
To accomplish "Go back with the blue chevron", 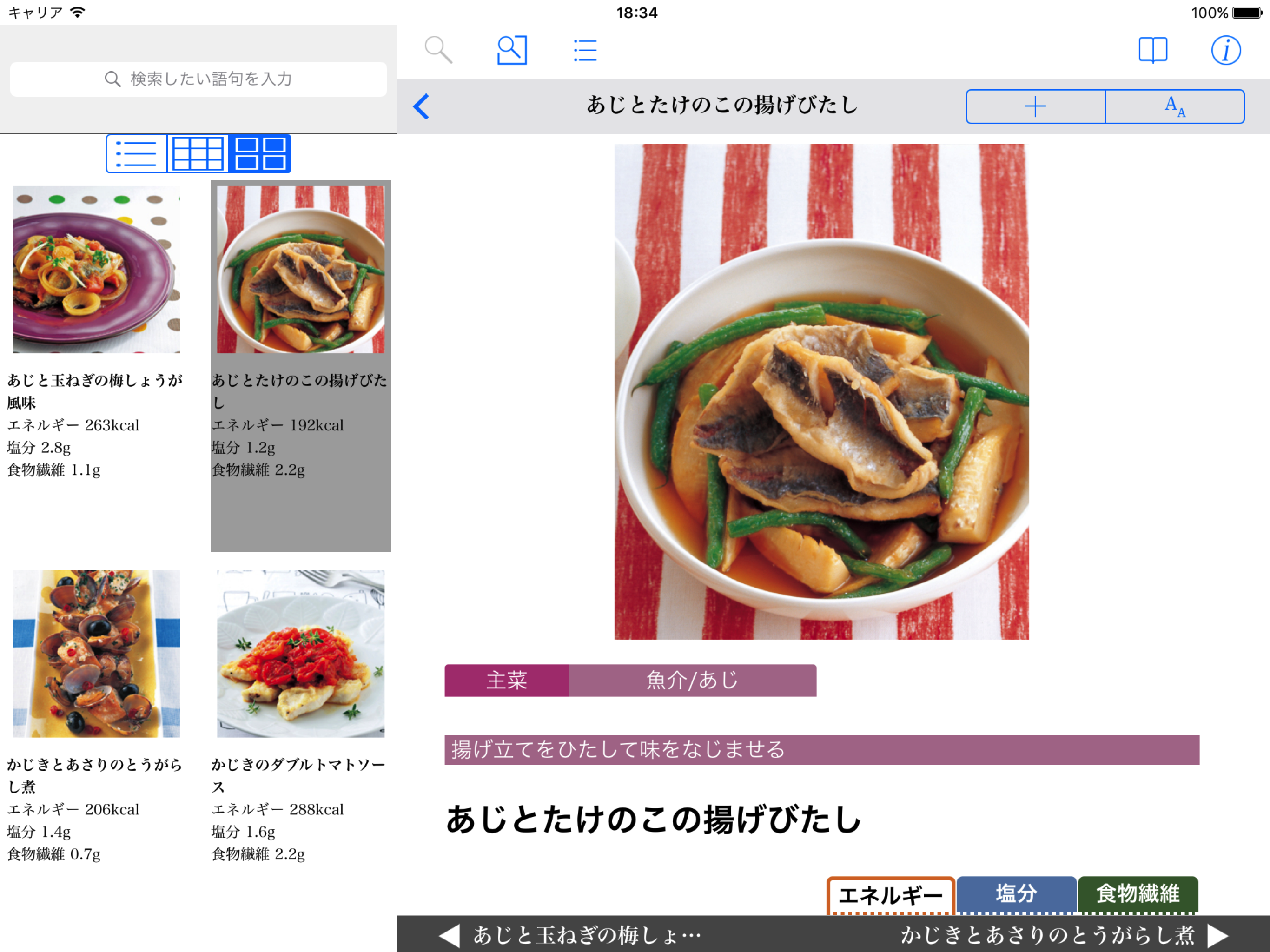I will (422, 107).
